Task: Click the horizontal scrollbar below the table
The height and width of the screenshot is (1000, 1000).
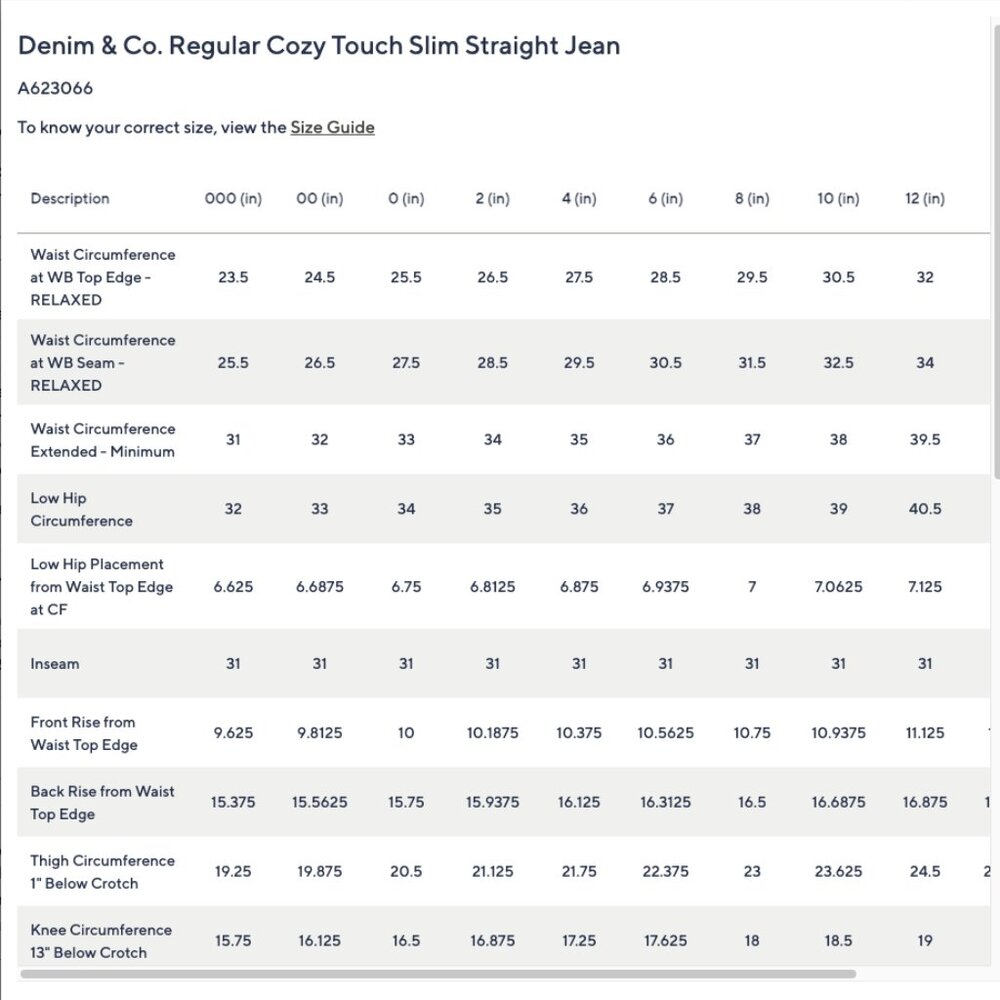Action: coord(438,973)
